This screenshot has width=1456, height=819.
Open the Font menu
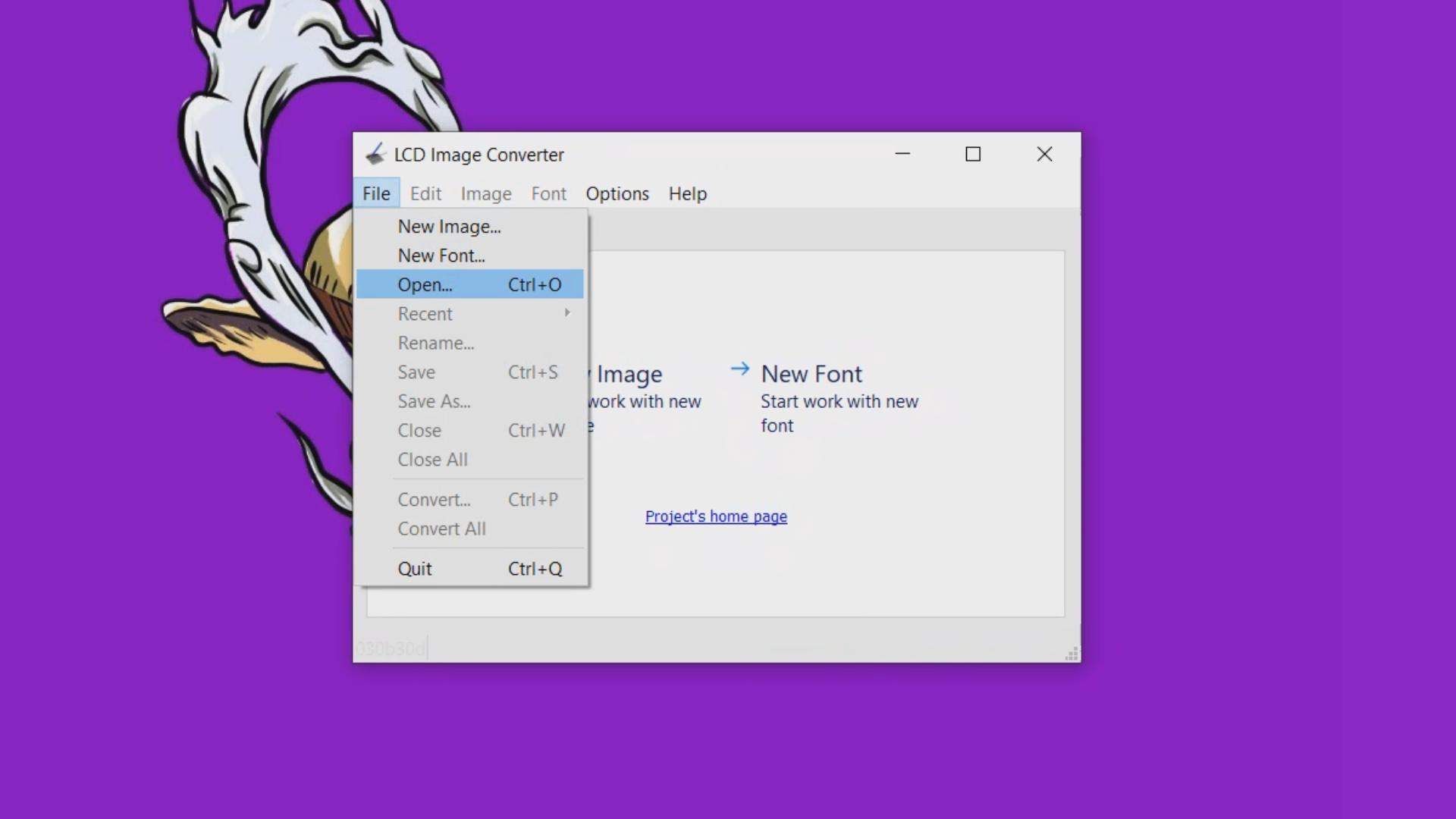coord(548,193)
